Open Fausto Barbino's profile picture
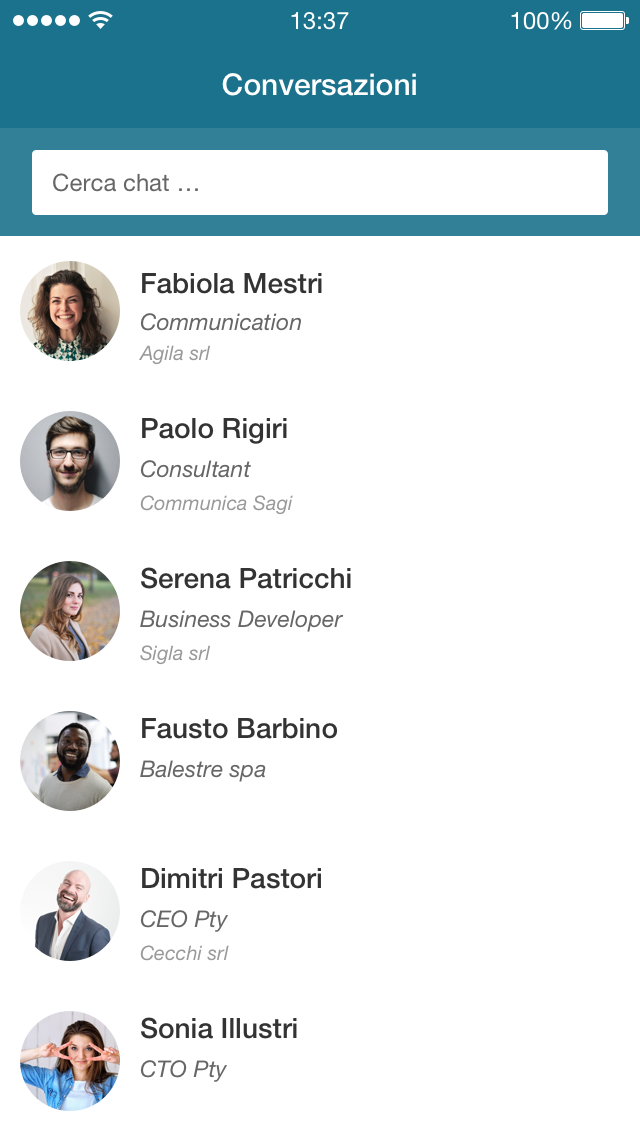Screen dimensions: 640x1136 [70, 761]
